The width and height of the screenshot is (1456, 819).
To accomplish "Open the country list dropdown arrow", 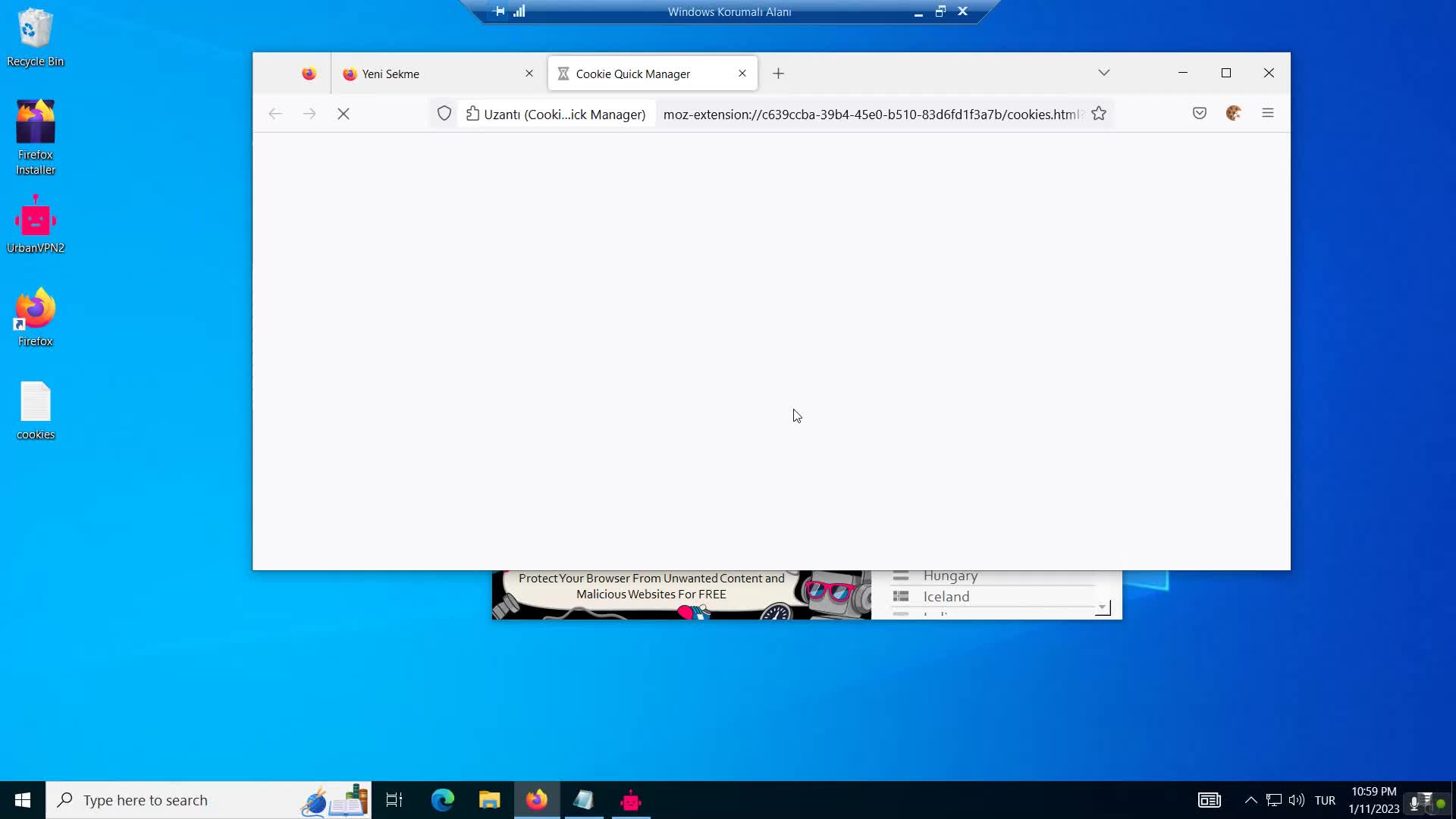I will [x=1102, y=607].
